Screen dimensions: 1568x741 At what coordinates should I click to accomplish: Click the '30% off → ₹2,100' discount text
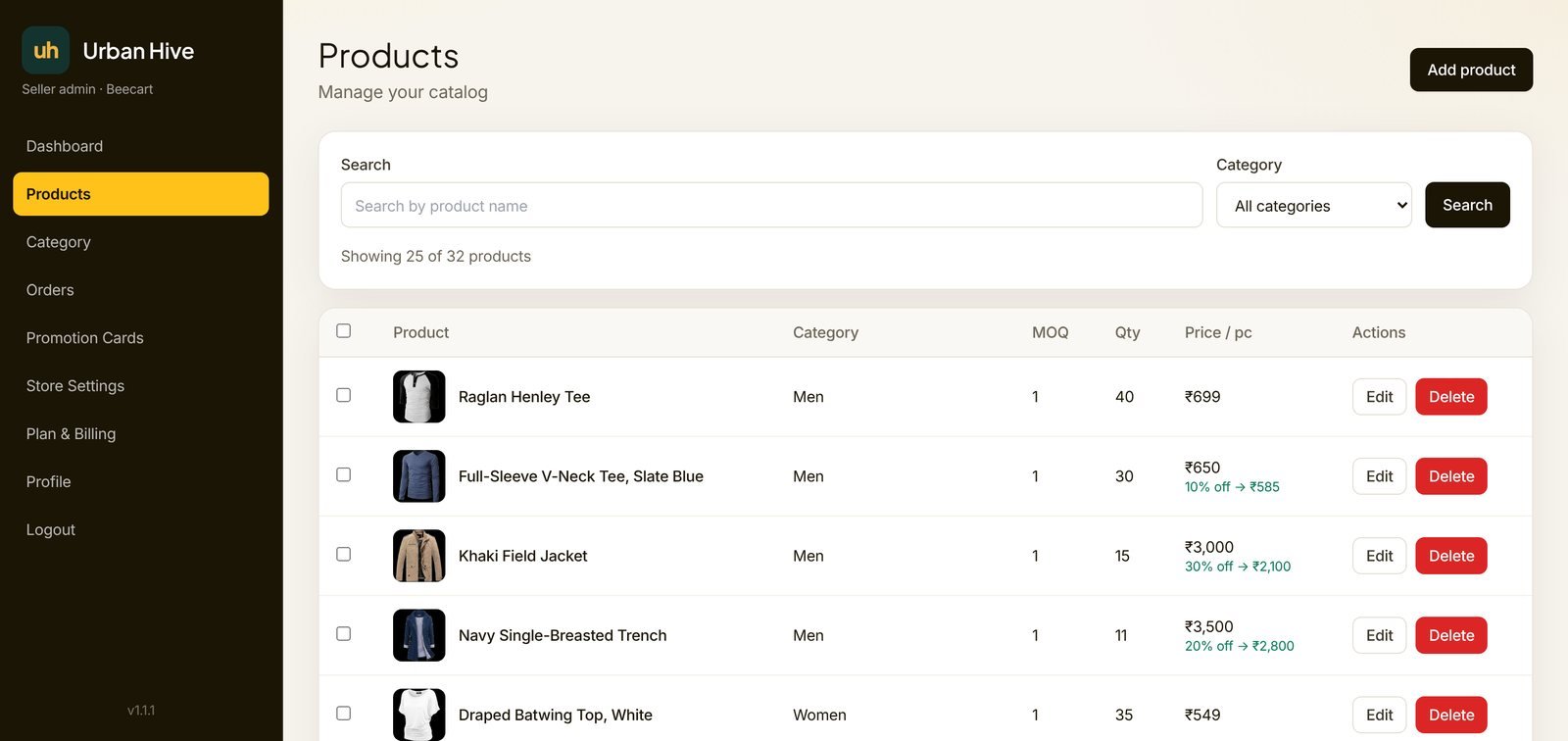(x=1238, y=567)
